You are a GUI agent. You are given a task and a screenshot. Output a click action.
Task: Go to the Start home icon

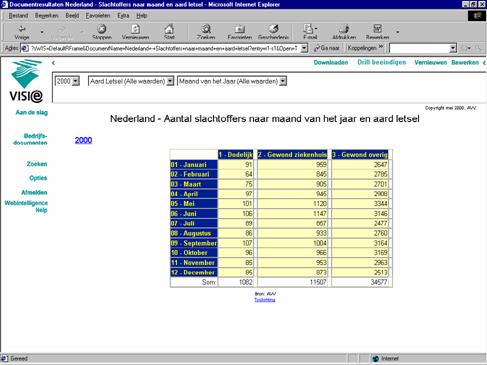point(169,29)
